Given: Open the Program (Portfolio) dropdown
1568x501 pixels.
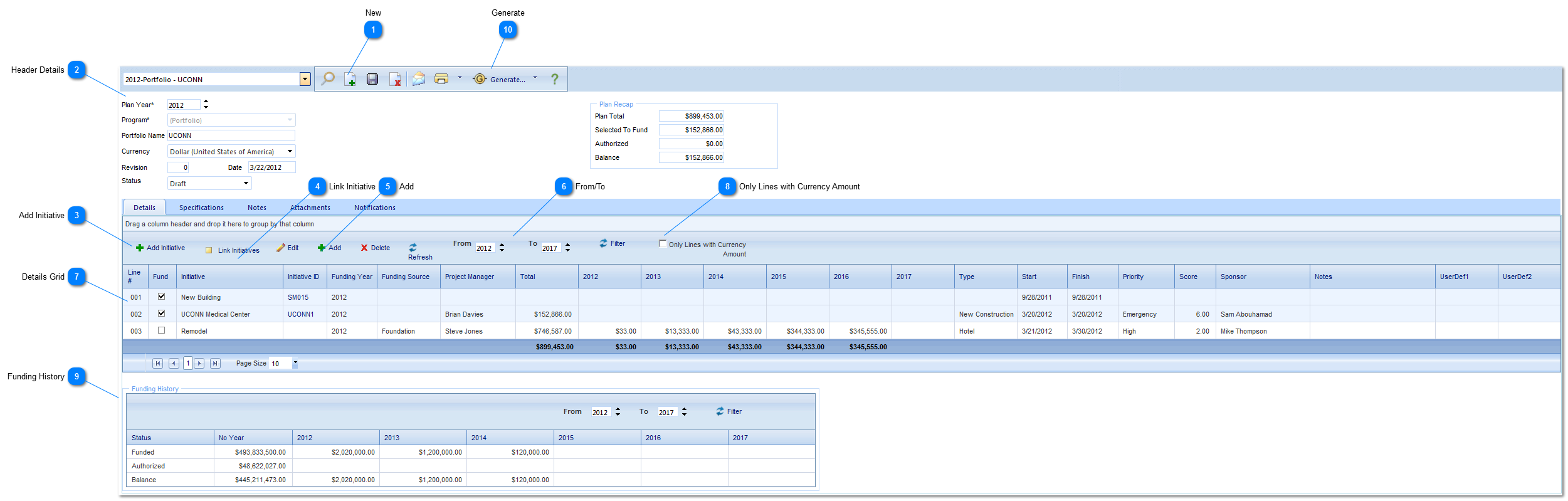Looking at the screenshot, I should tap(290, 120).
